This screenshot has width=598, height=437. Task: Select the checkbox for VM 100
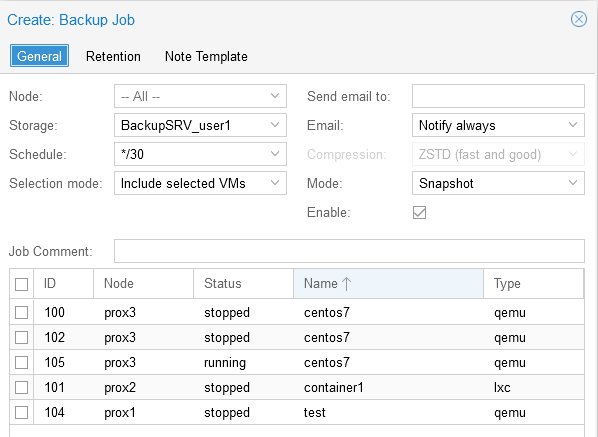click(21, 312)
